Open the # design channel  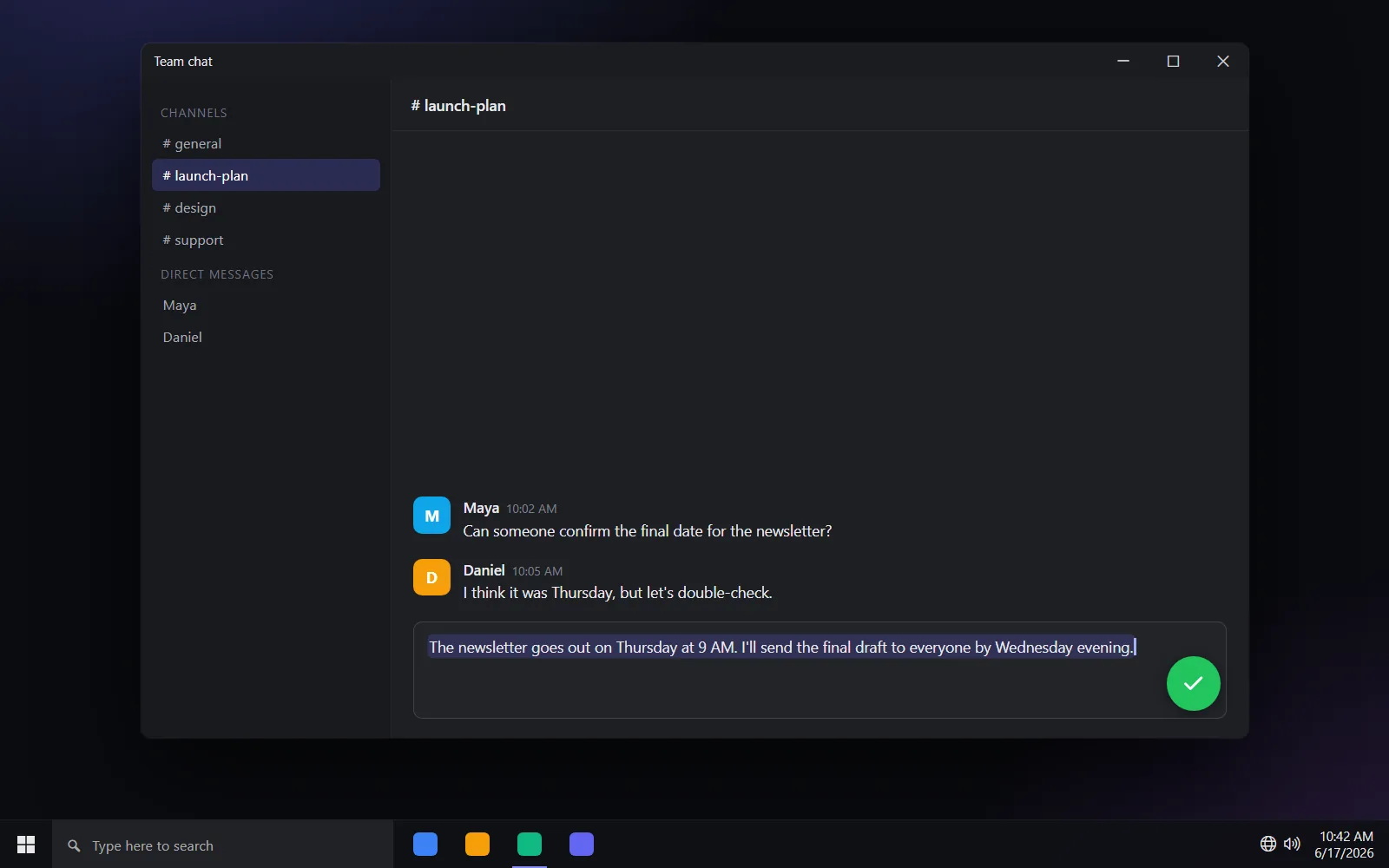266,207
